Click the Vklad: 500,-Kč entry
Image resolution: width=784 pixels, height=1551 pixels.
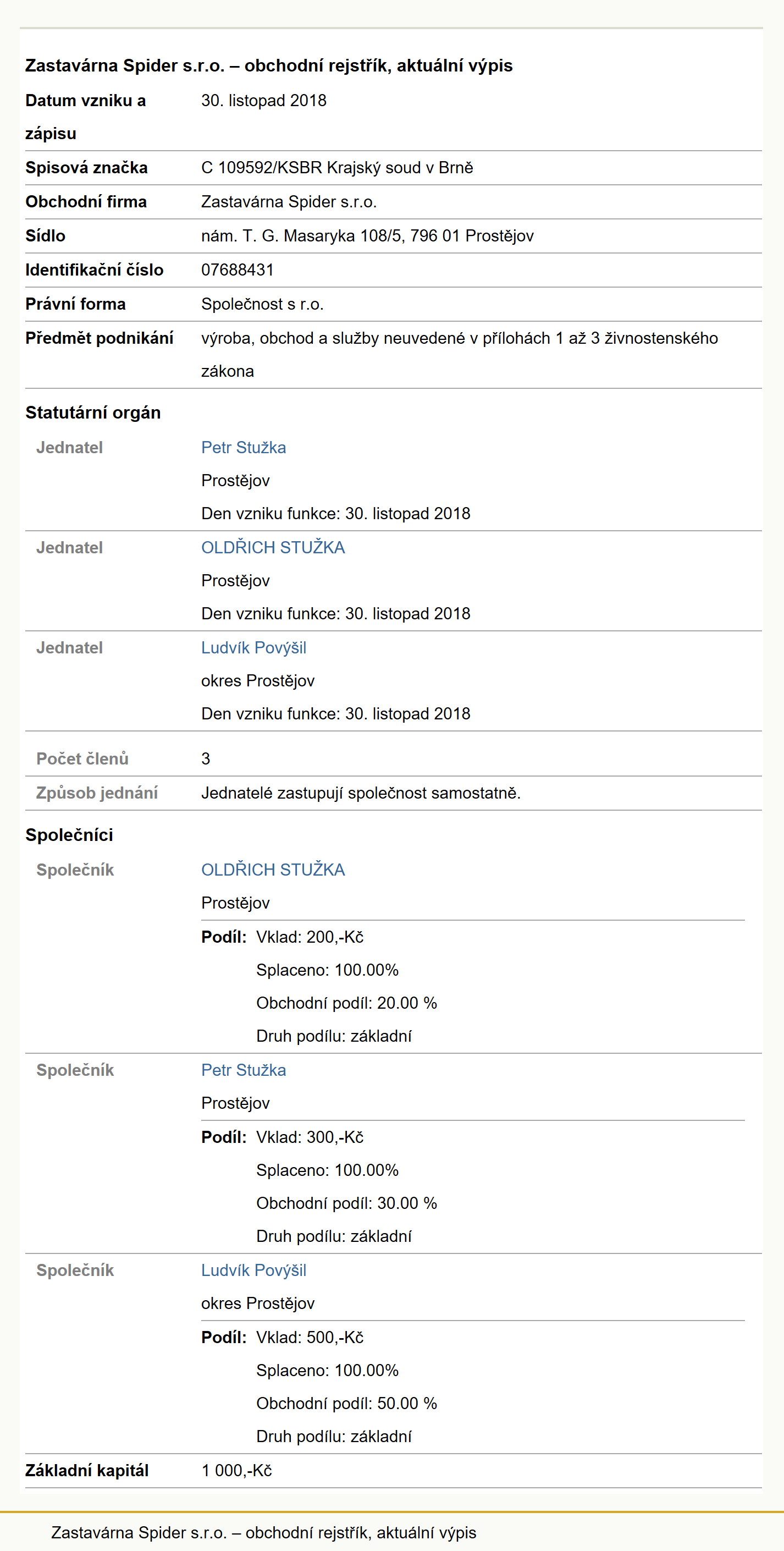point(310,1337)
